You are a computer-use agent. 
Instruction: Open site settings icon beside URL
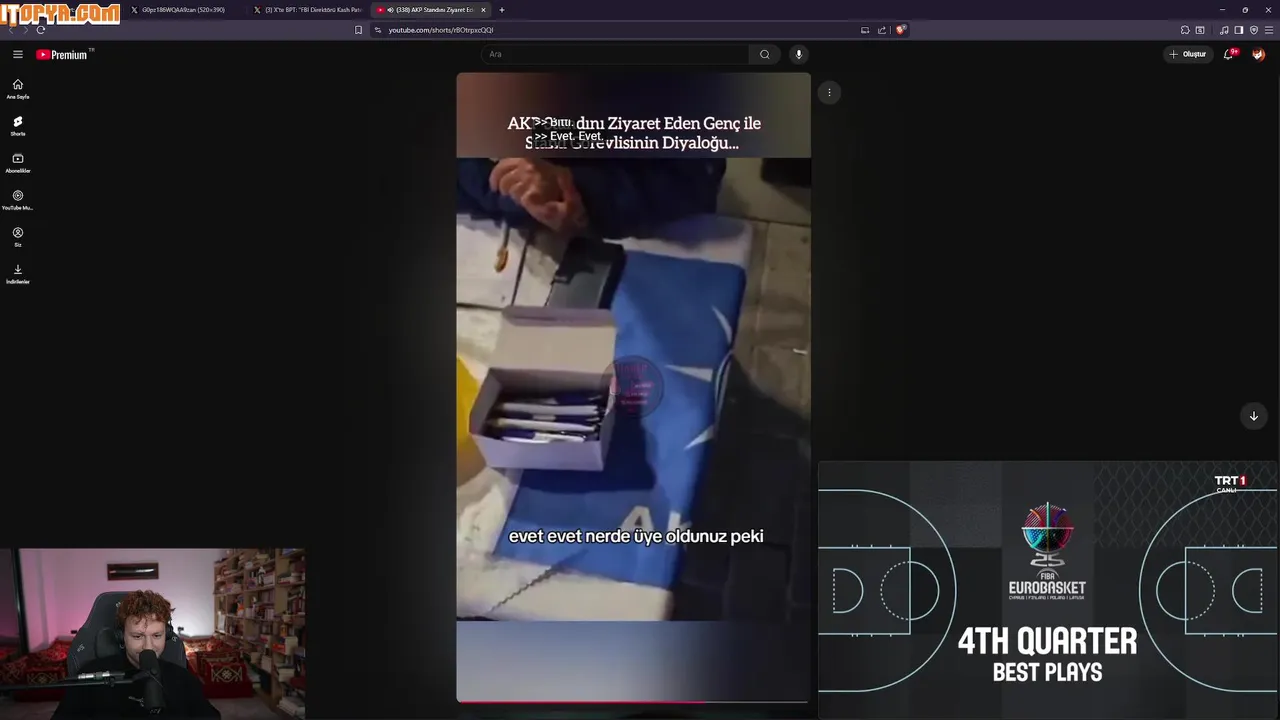click(378, 30)
